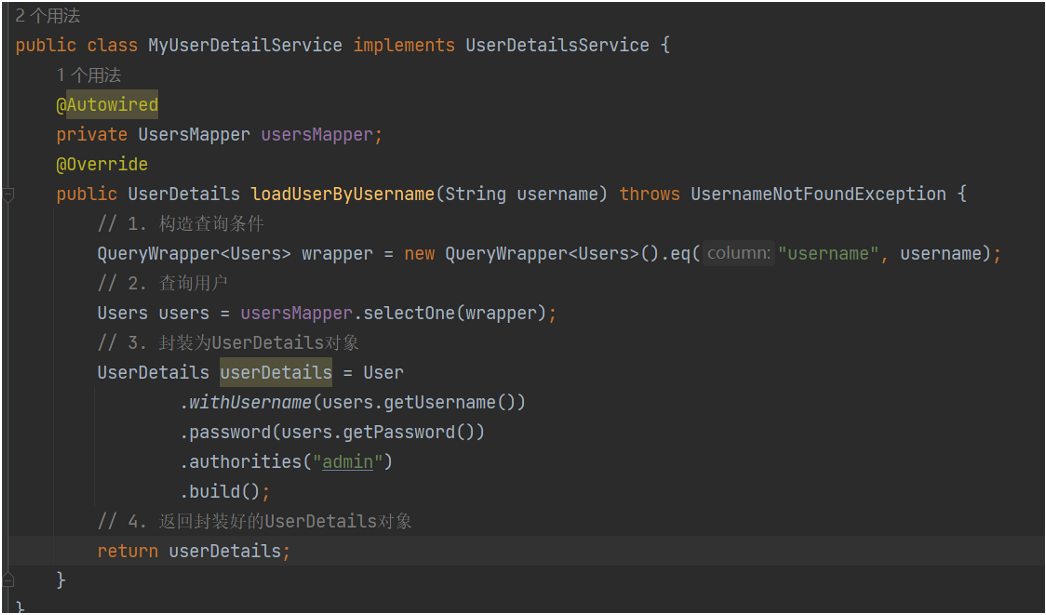The image size is (1046, 615).
Task: Collapse method with fold marker beside loadUserByUsername
Action: pyautogui.click(x=8, y=195)
